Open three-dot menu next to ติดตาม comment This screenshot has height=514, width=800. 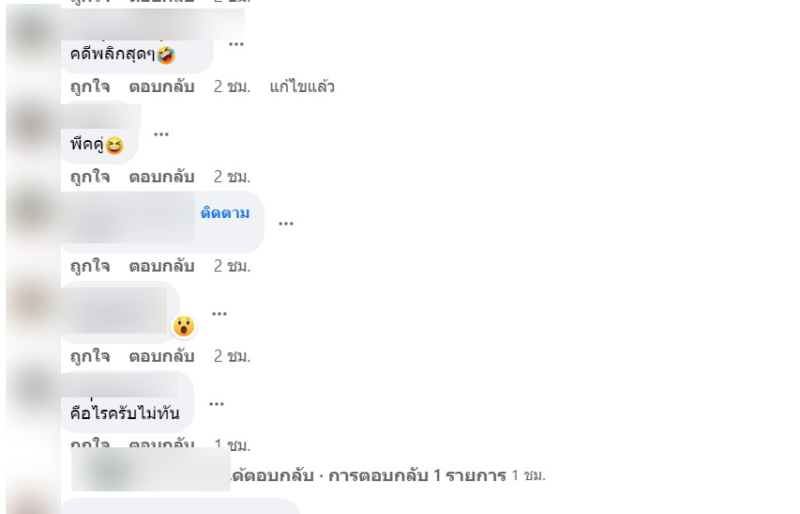[x=286, y=224]
